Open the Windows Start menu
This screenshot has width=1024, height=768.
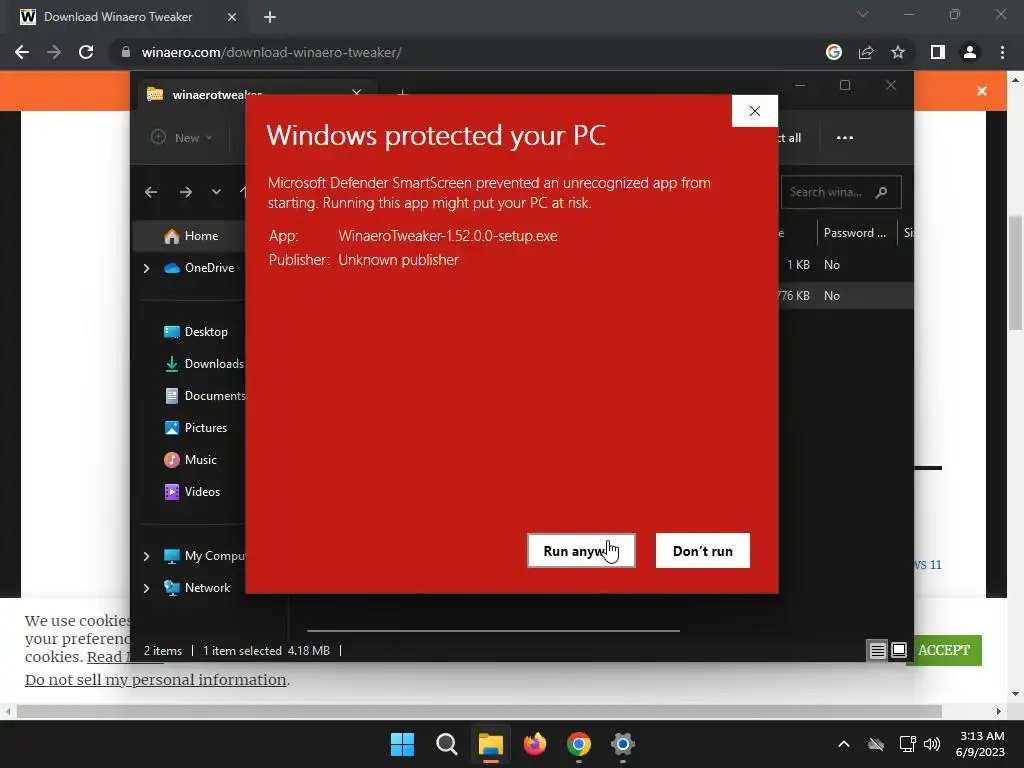point(402,744)
